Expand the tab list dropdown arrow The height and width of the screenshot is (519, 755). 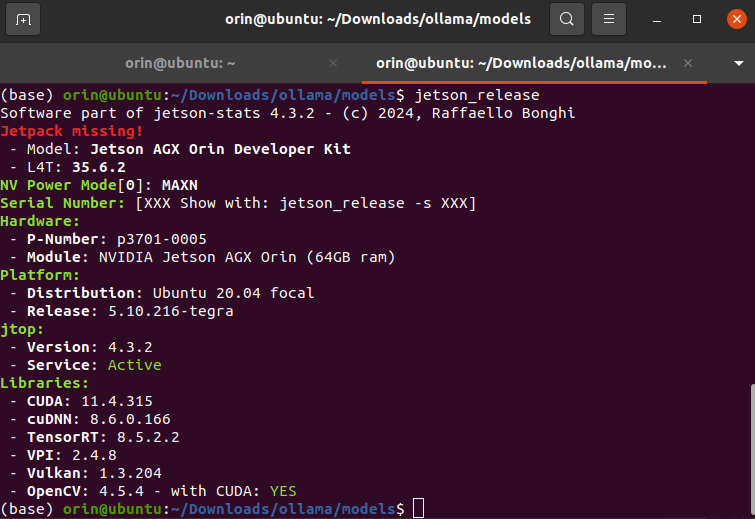click(739, 63)
